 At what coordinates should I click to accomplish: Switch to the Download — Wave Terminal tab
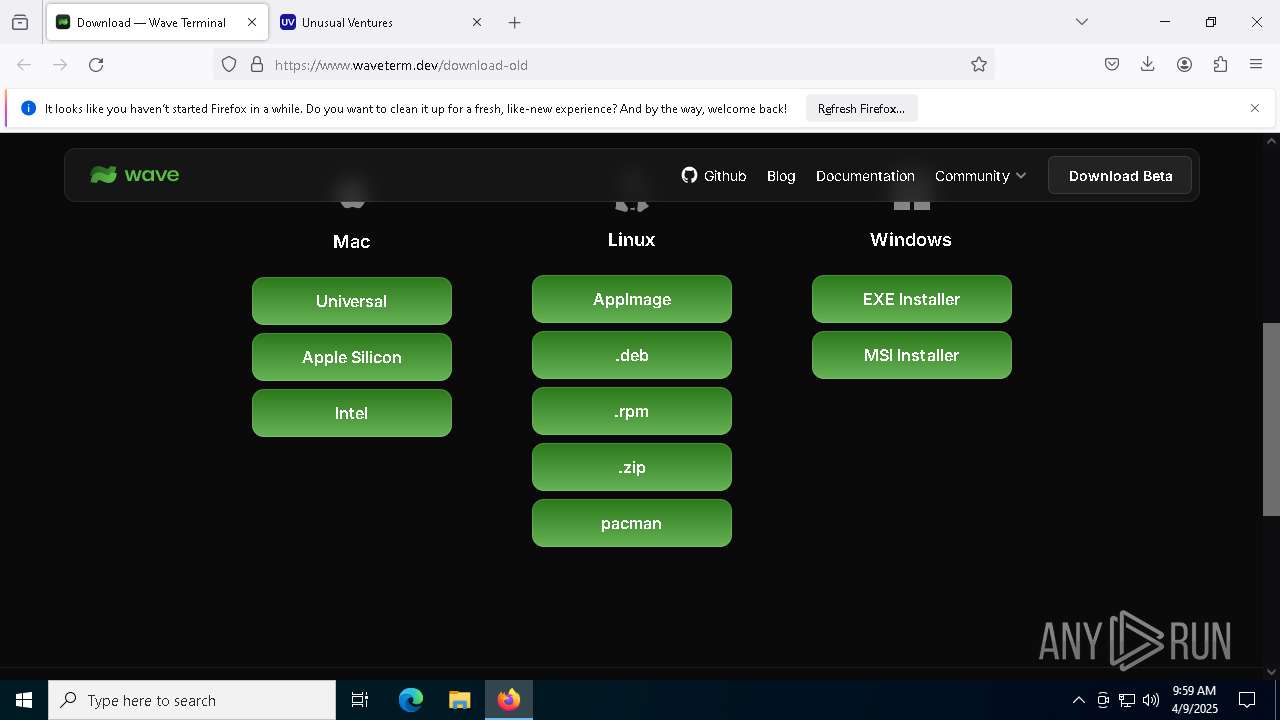157,22
